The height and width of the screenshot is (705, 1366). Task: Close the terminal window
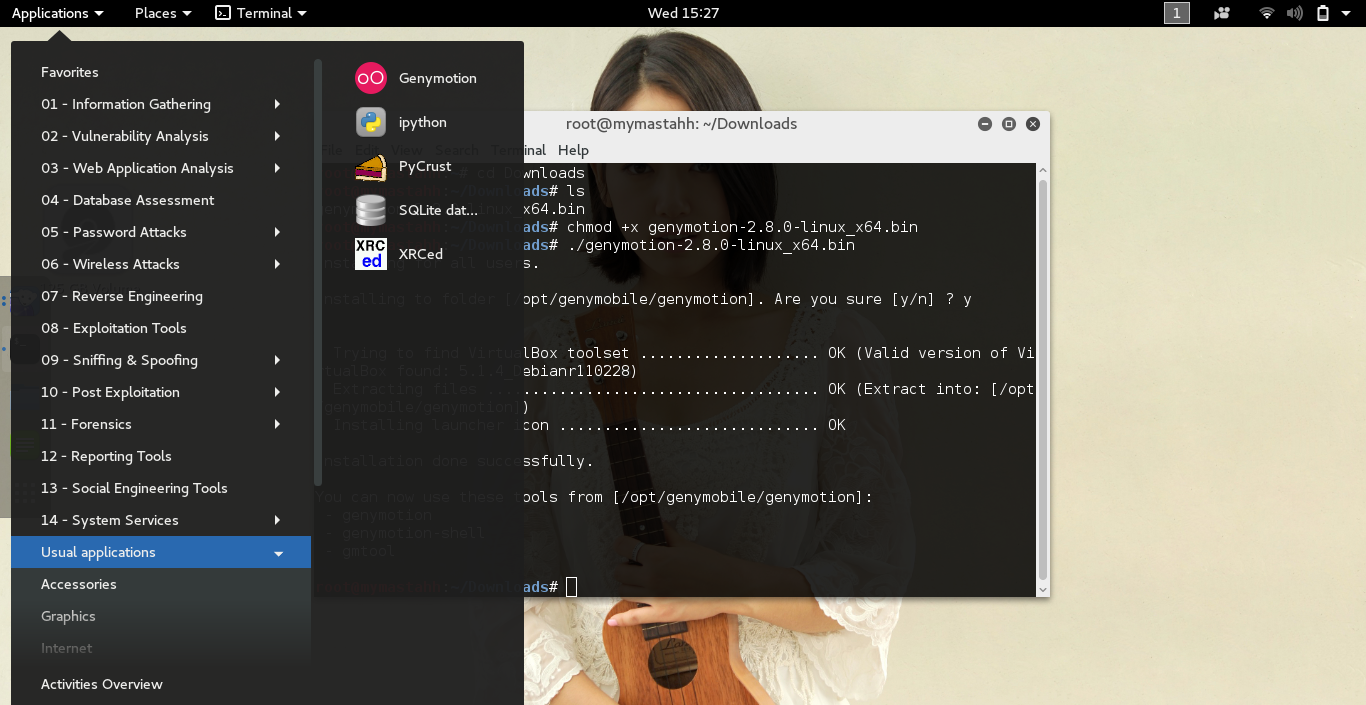1033,124
